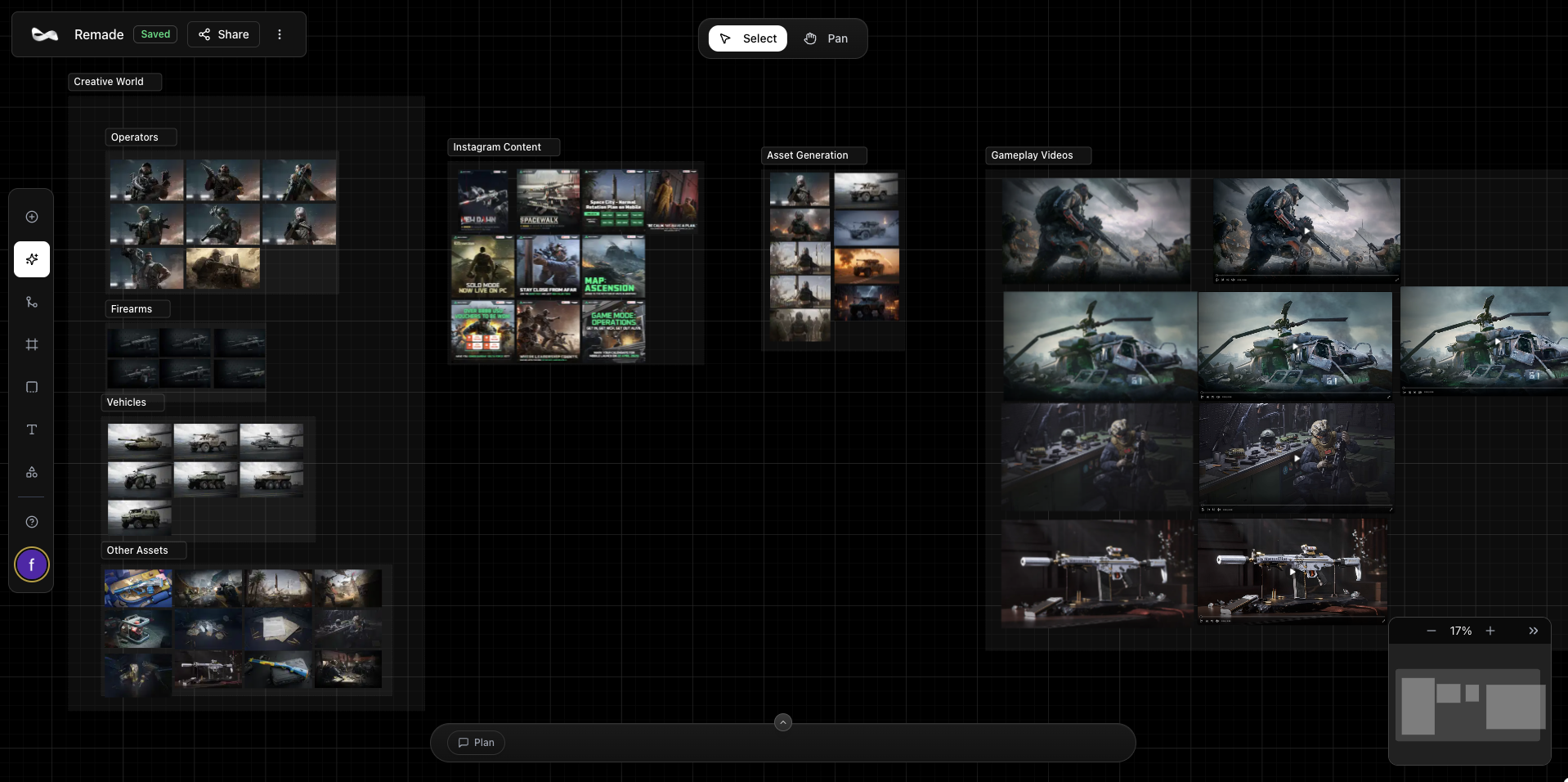
Task: Click the add (plus circle) sidebar tool
Action: [x=32, y=217]
